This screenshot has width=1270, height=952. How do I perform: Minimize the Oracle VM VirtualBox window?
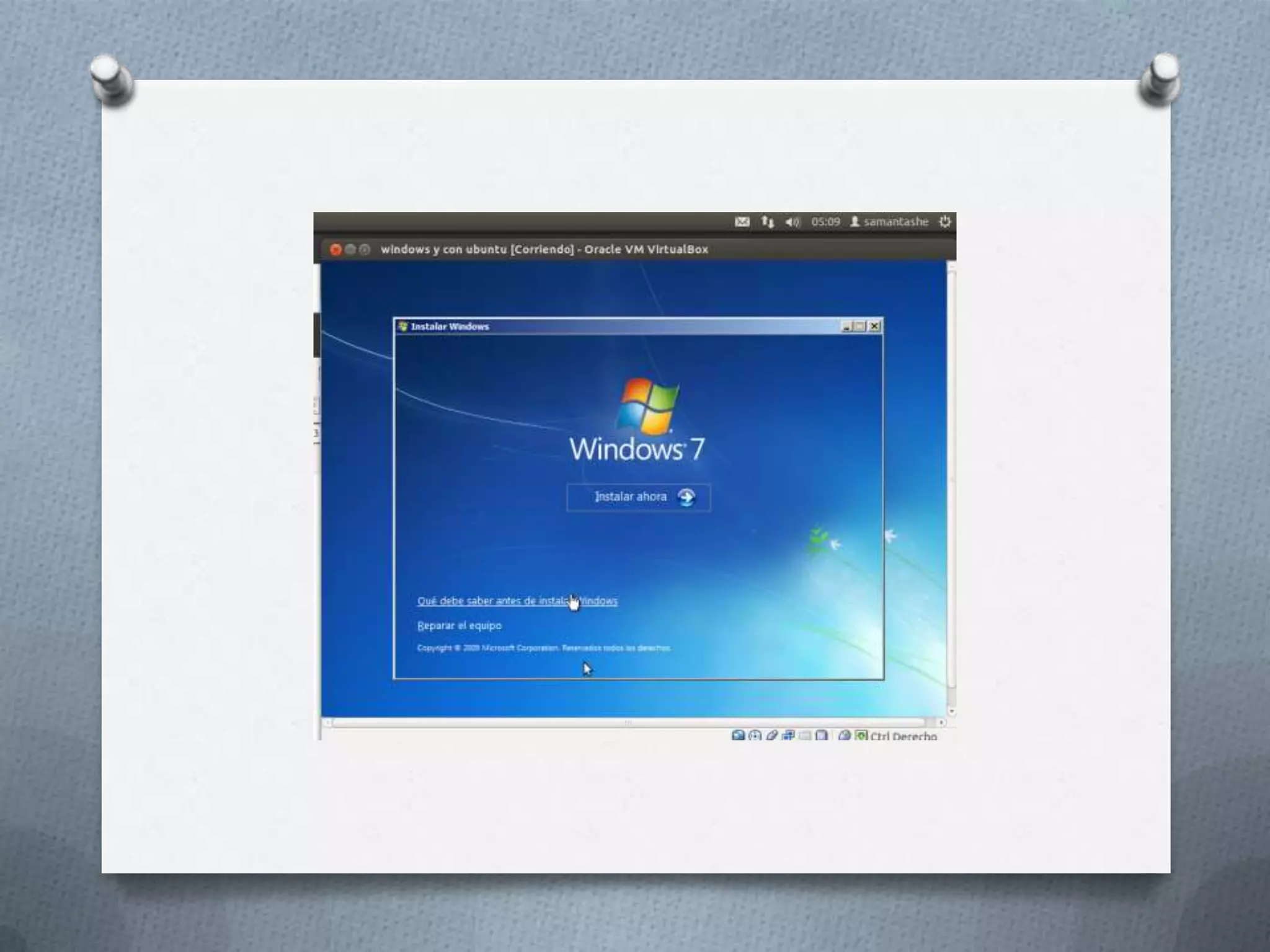[x=350, y=249]
